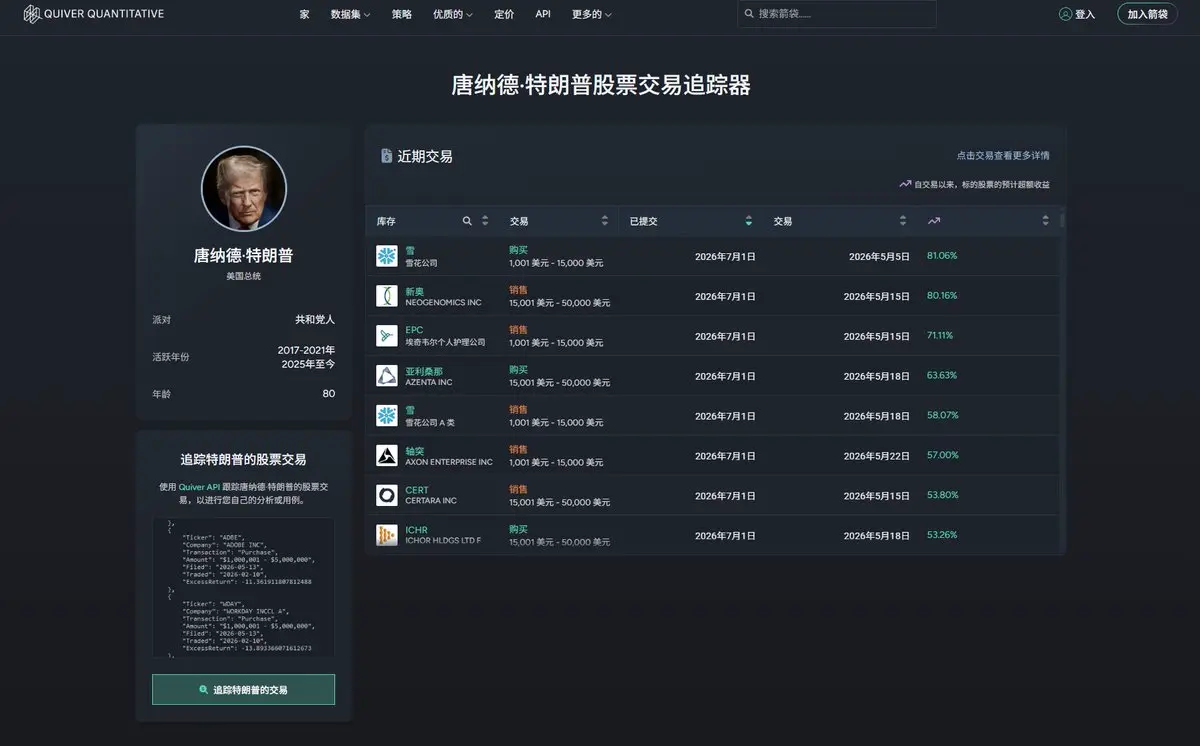Sort by the excess return column arrows
This screenshot has height=746, width=1200.
(x=1046, y=221)
